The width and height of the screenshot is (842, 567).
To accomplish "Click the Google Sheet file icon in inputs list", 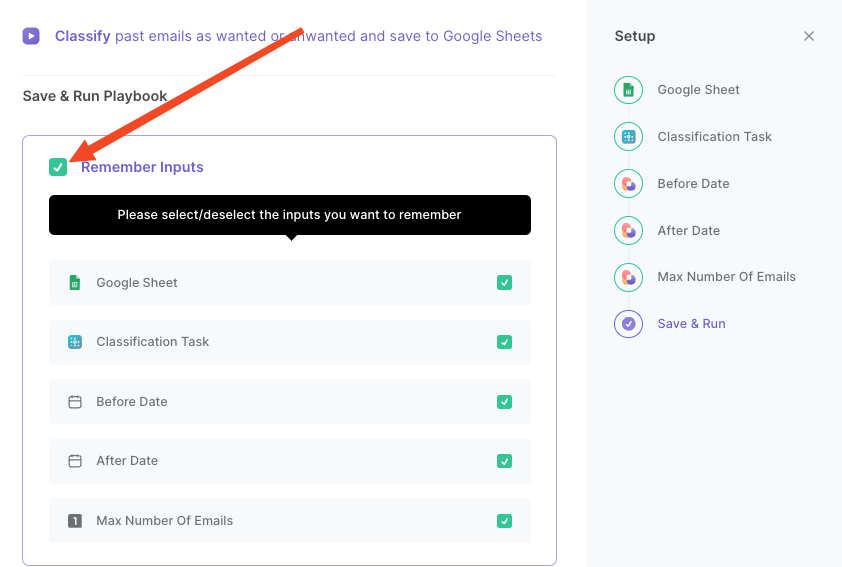I will 75,282.
